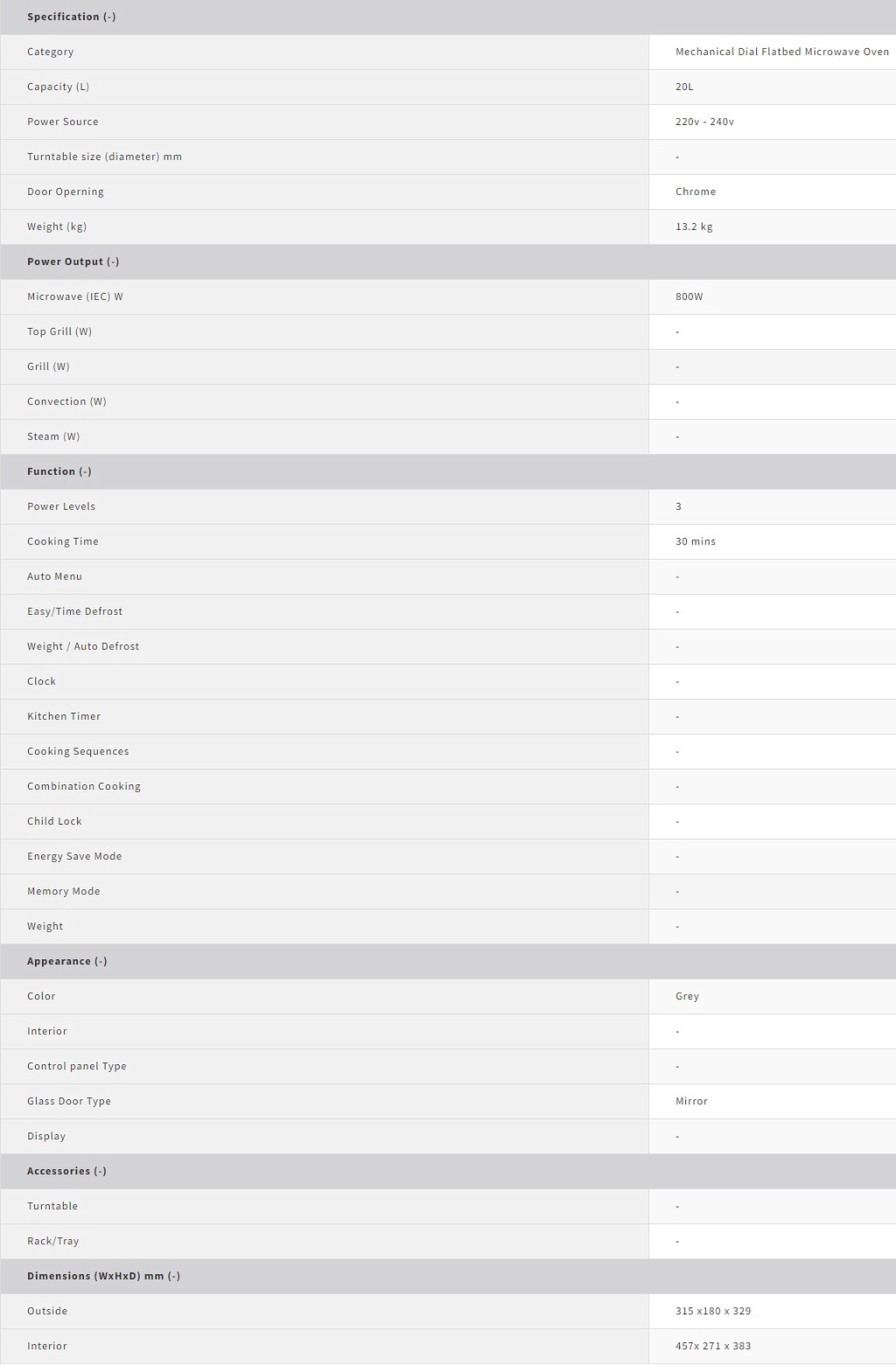Viewport: 896px width, 1365px height.
Task: Click the Mechanical Dial Flatbed Microwave Oven value
Action: click(x=781, y=52)
